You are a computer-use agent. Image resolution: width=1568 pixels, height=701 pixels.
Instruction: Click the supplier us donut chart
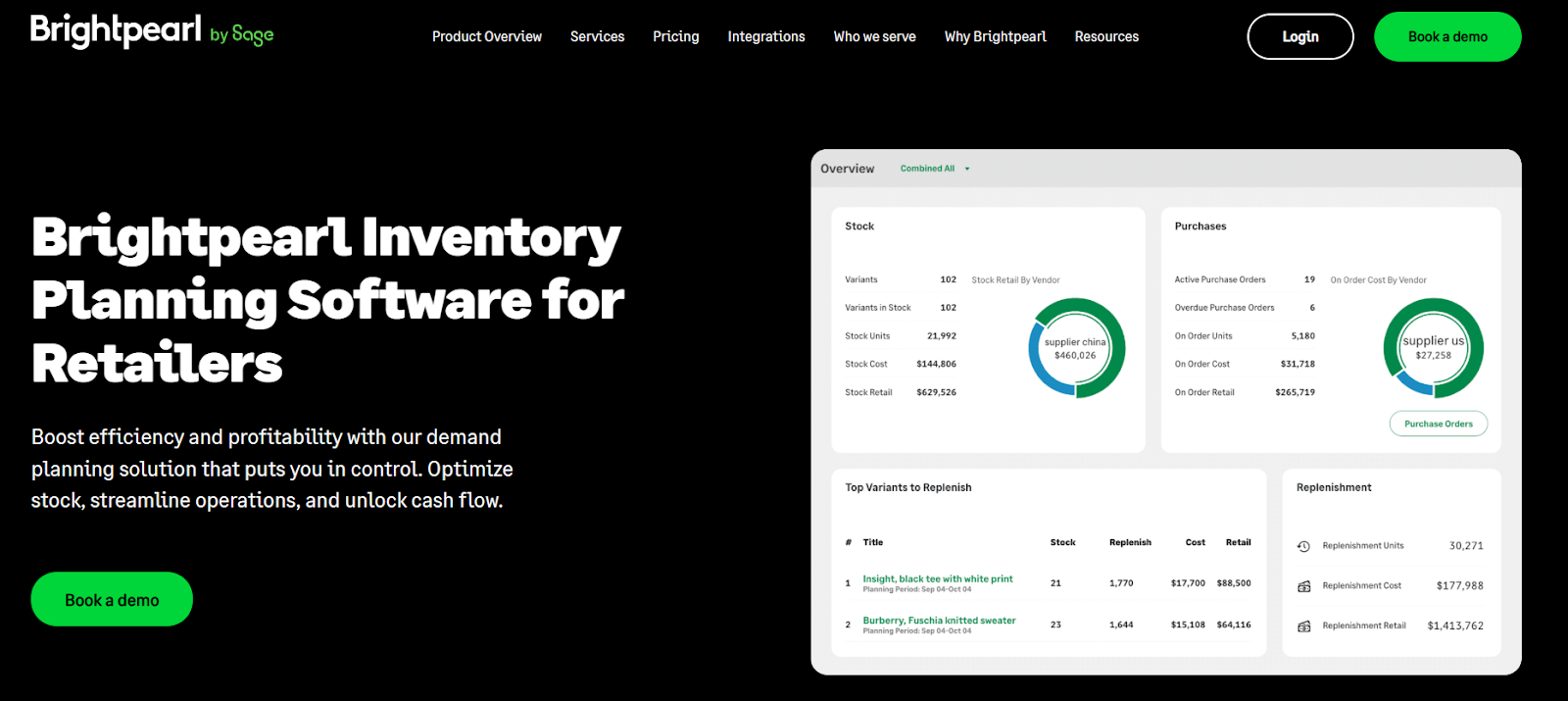(x=1433, y=348)
